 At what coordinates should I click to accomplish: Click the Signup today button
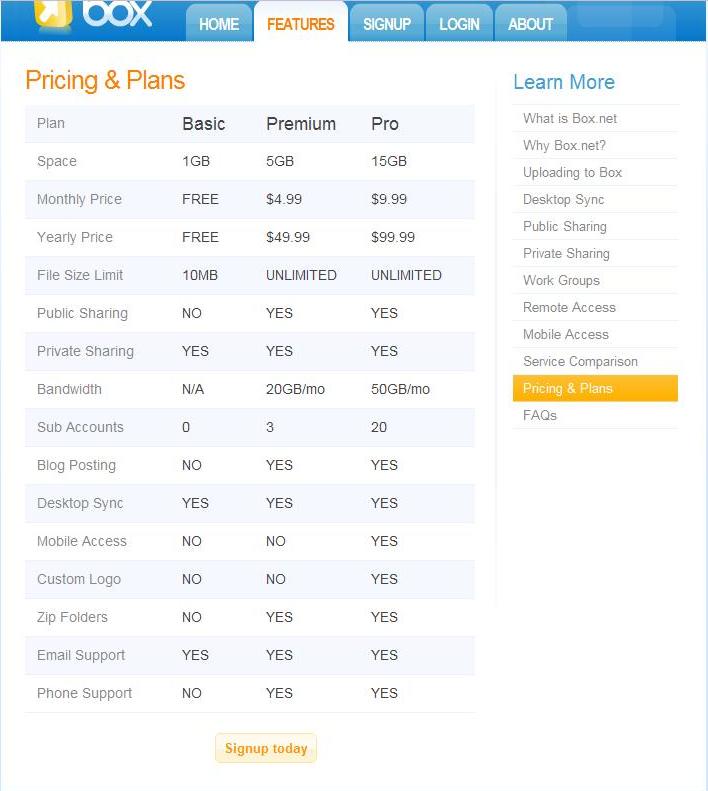[x=266, y=748]
